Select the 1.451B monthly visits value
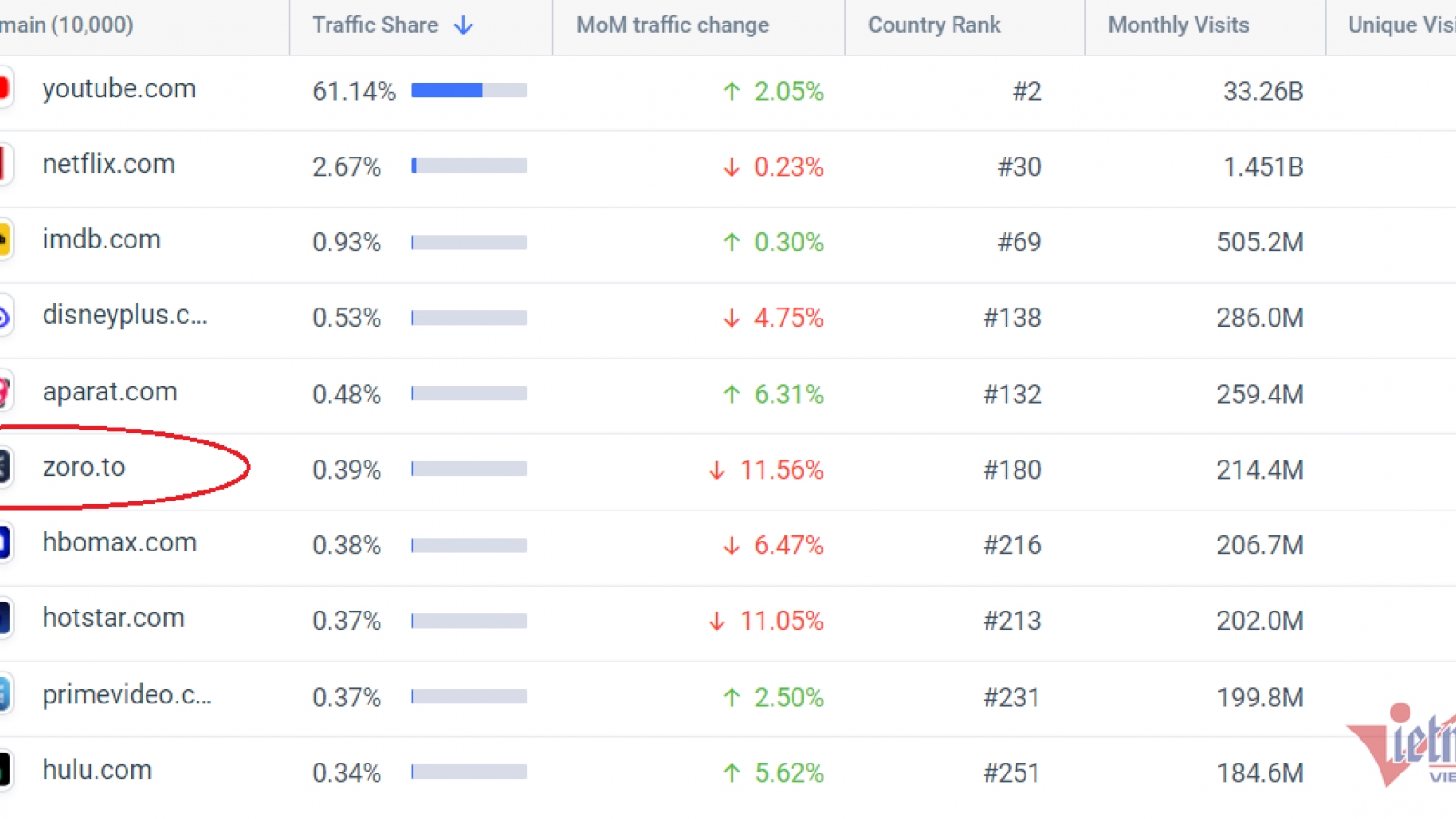The image size is (1456, 819). pyautogui.click(x=1263, y=167)
